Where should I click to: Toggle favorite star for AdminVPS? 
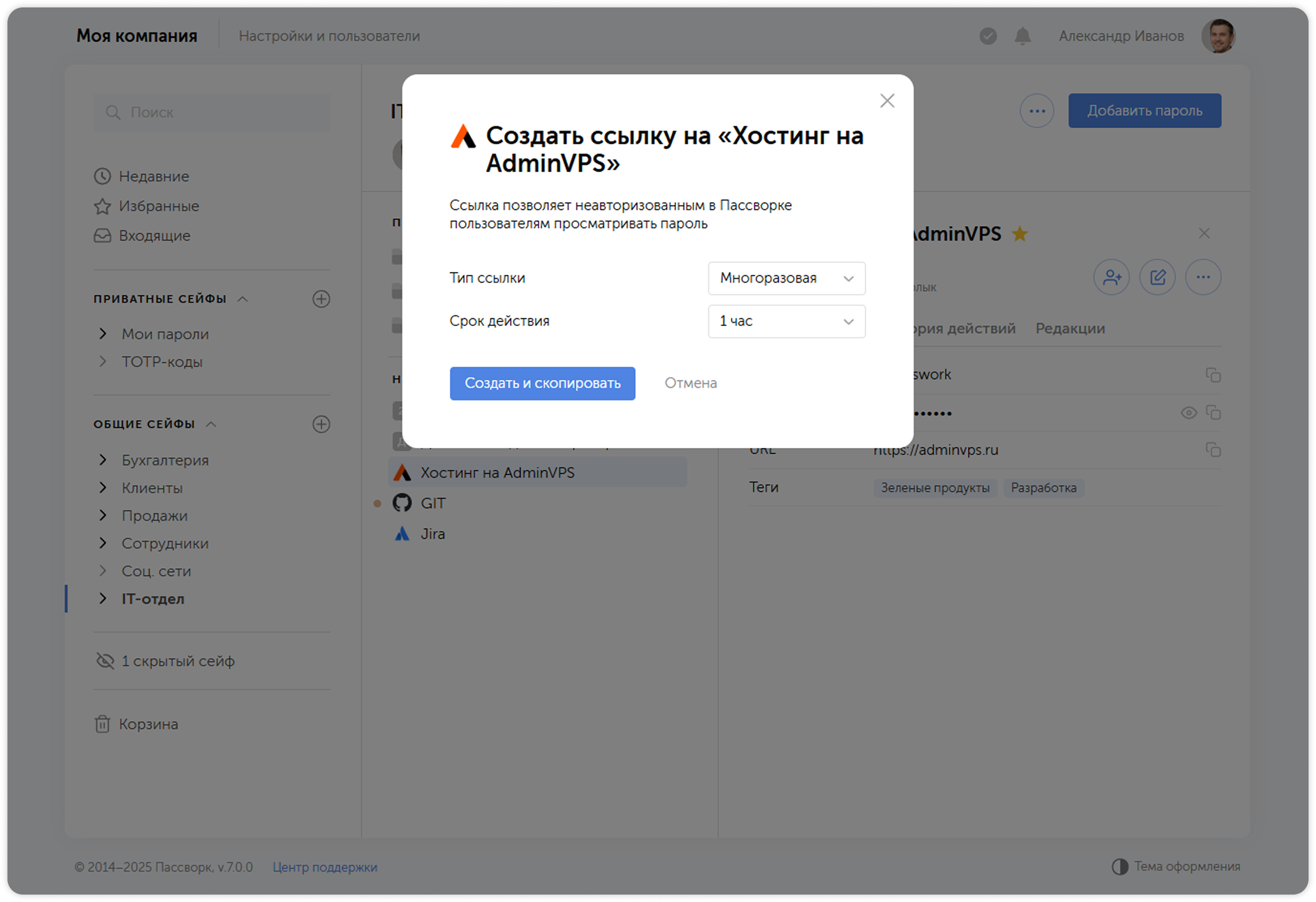1019,234
